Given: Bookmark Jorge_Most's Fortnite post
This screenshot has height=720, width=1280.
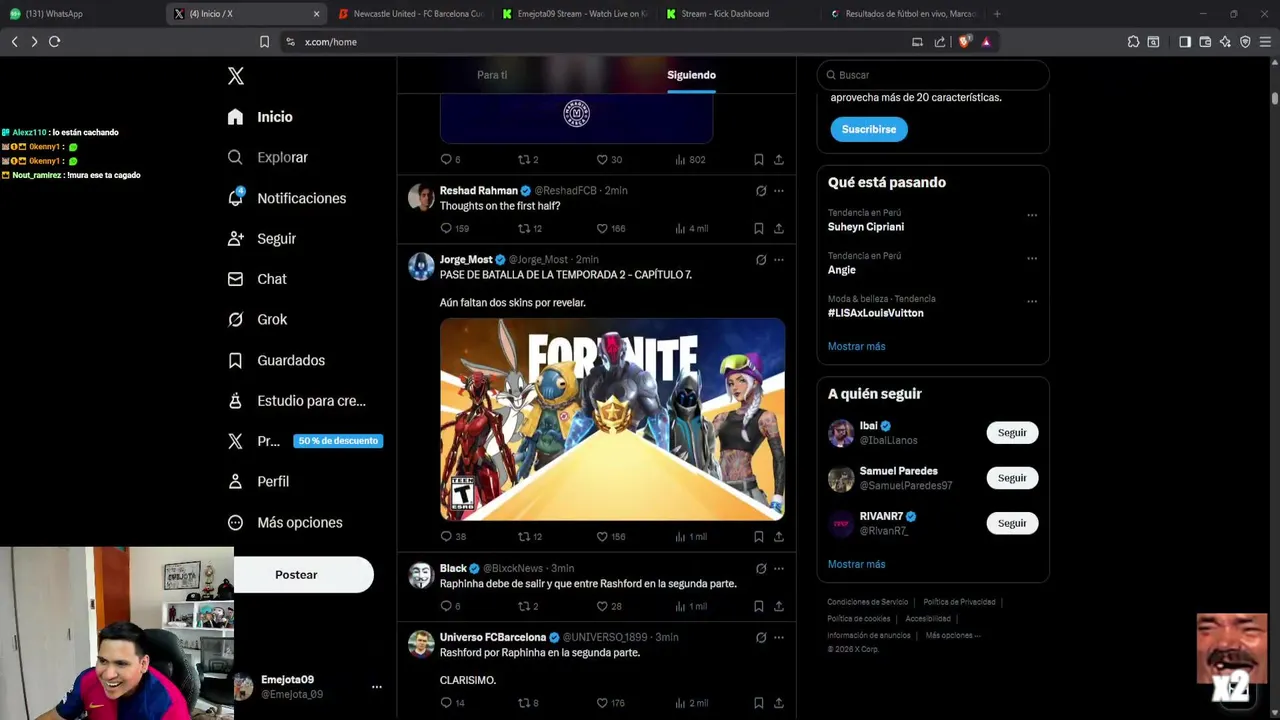Looking at the screenshot, I should point(759,537).
